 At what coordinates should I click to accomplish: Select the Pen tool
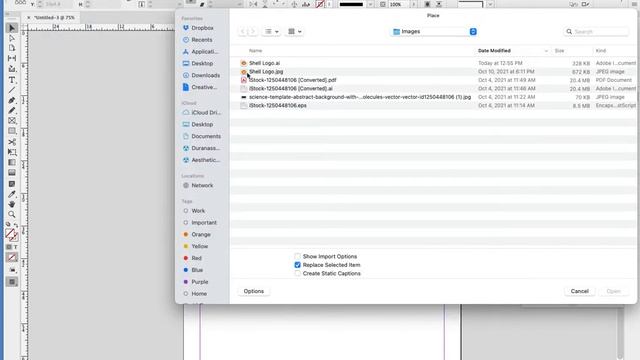coord(12,100)
